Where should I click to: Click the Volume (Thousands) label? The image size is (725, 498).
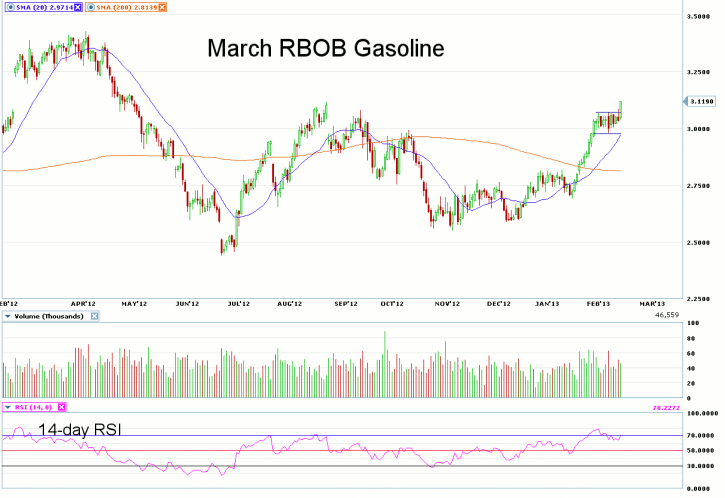51,316
